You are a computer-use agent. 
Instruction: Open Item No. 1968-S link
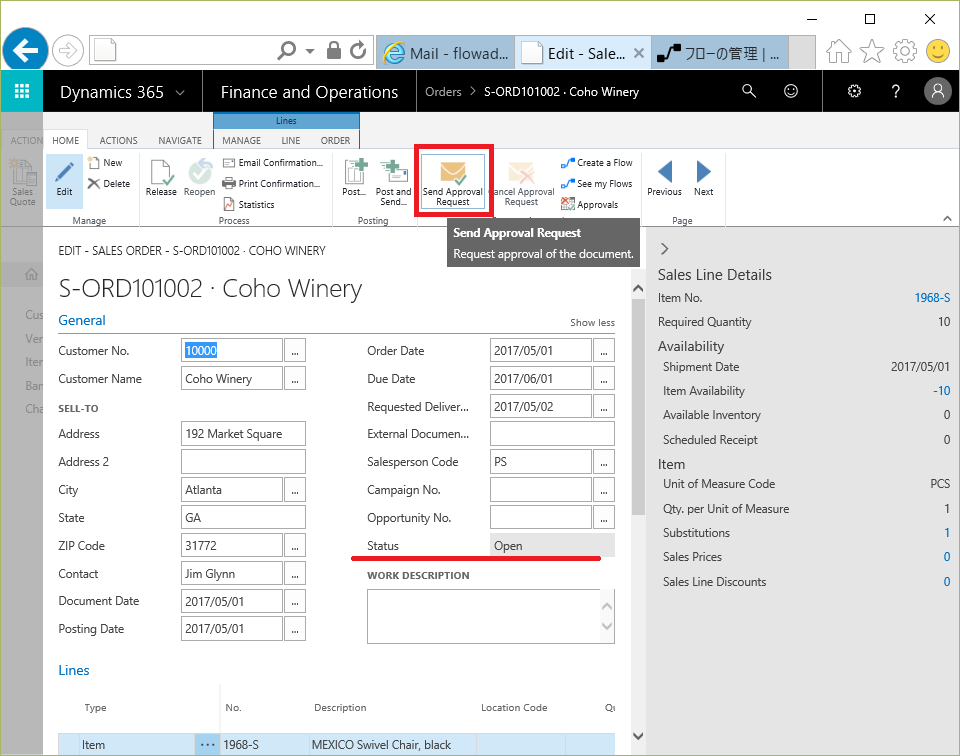(932, 298)
